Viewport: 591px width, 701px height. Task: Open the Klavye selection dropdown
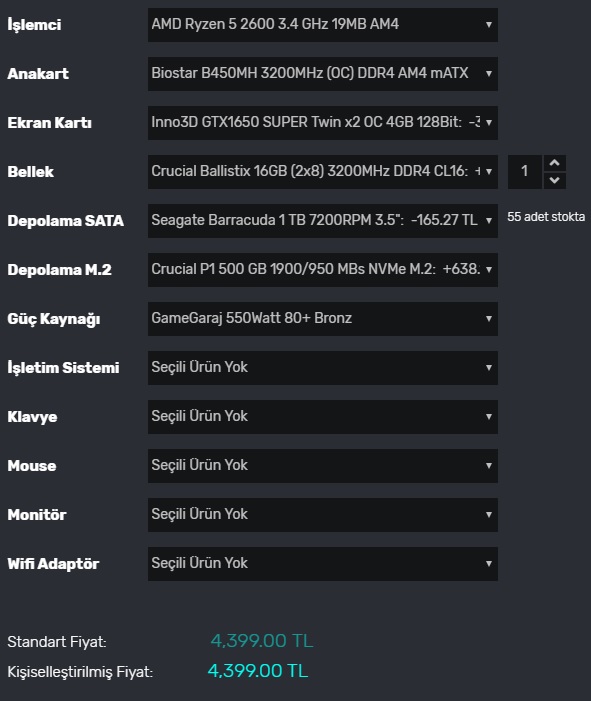(x=323, y=417)
